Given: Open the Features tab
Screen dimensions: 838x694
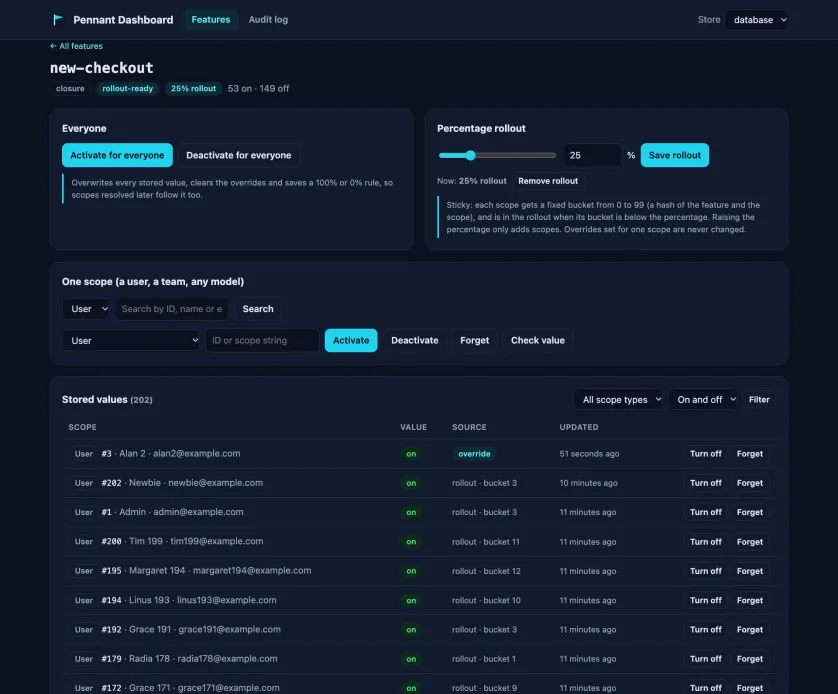Looking at the screenshot, I should pos(211,20).
